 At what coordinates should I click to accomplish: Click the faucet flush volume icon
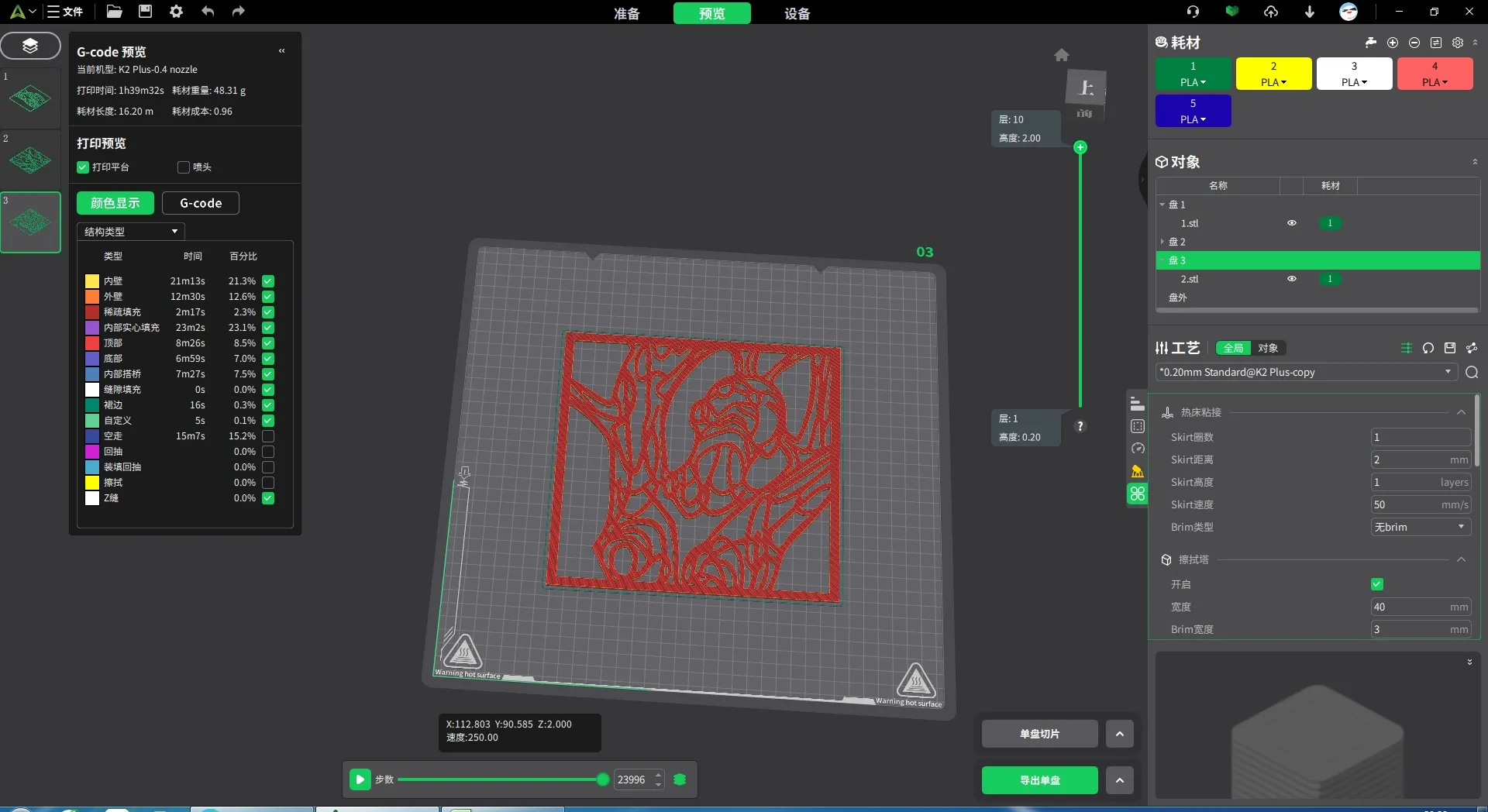point(1370,43)
